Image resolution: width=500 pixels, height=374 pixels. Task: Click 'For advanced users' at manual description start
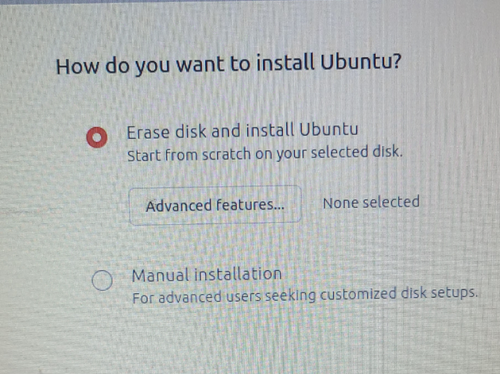pyautogui.click(x=197, y=297)
